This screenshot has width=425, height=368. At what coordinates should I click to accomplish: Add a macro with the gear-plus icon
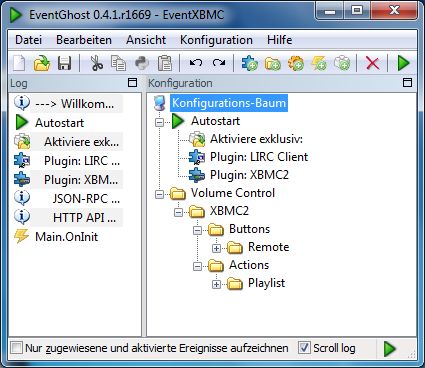(296, 63)
